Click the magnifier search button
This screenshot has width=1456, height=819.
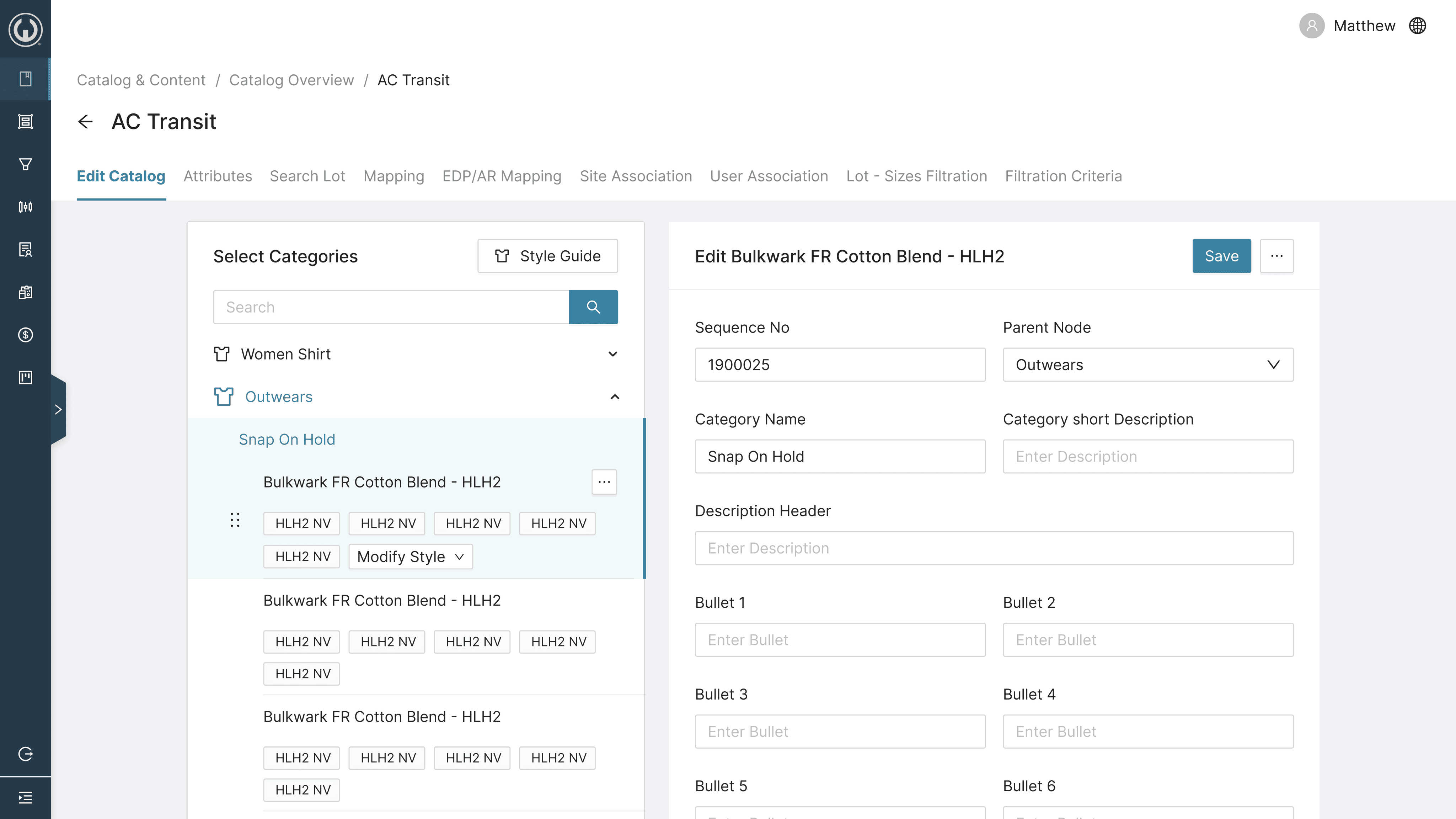pyautogui.click(x=593, y=307)
